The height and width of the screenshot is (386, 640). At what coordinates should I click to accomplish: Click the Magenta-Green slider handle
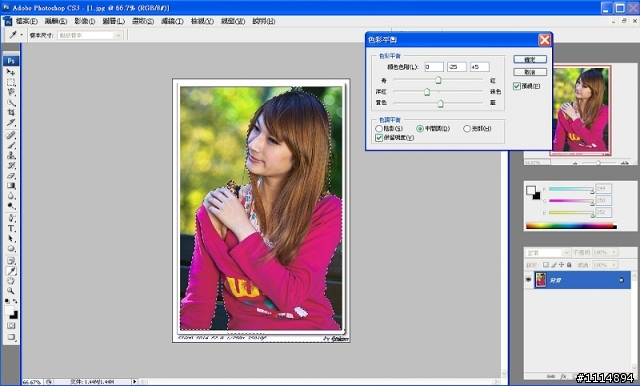pos(427,92)
